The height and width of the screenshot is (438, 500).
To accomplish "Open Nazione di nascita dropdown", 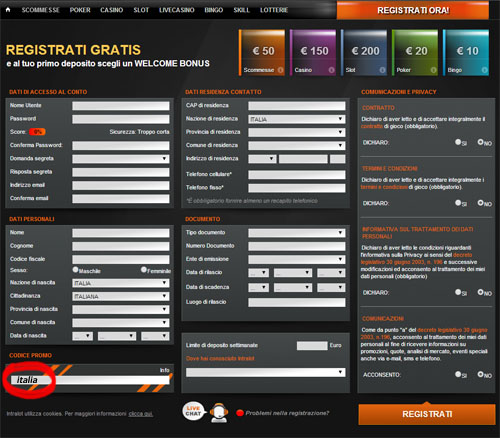I will (x=121, y=283).
